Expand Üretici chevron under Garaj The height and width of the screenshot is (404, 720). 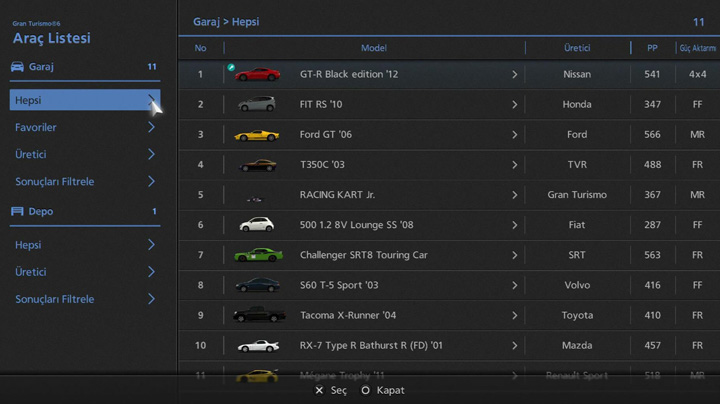pos(151,155)
